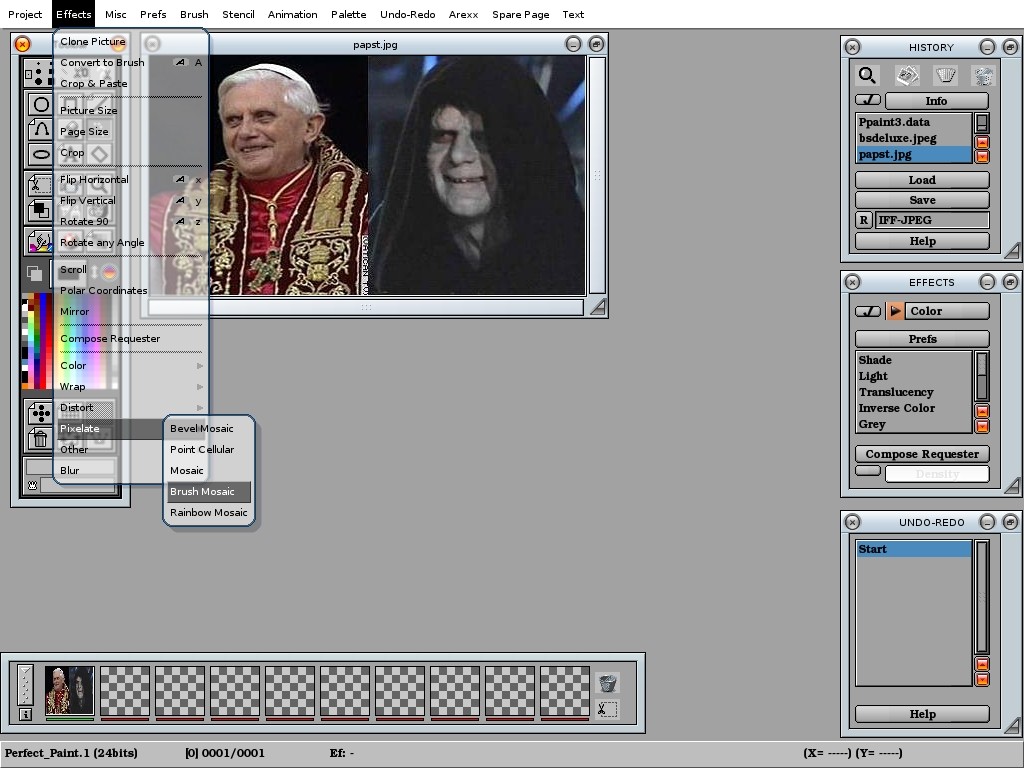Viewport: 1024px width, 768px height.
Task: Click Undo-Redo list scroll-up arrow
Action: 982,664
